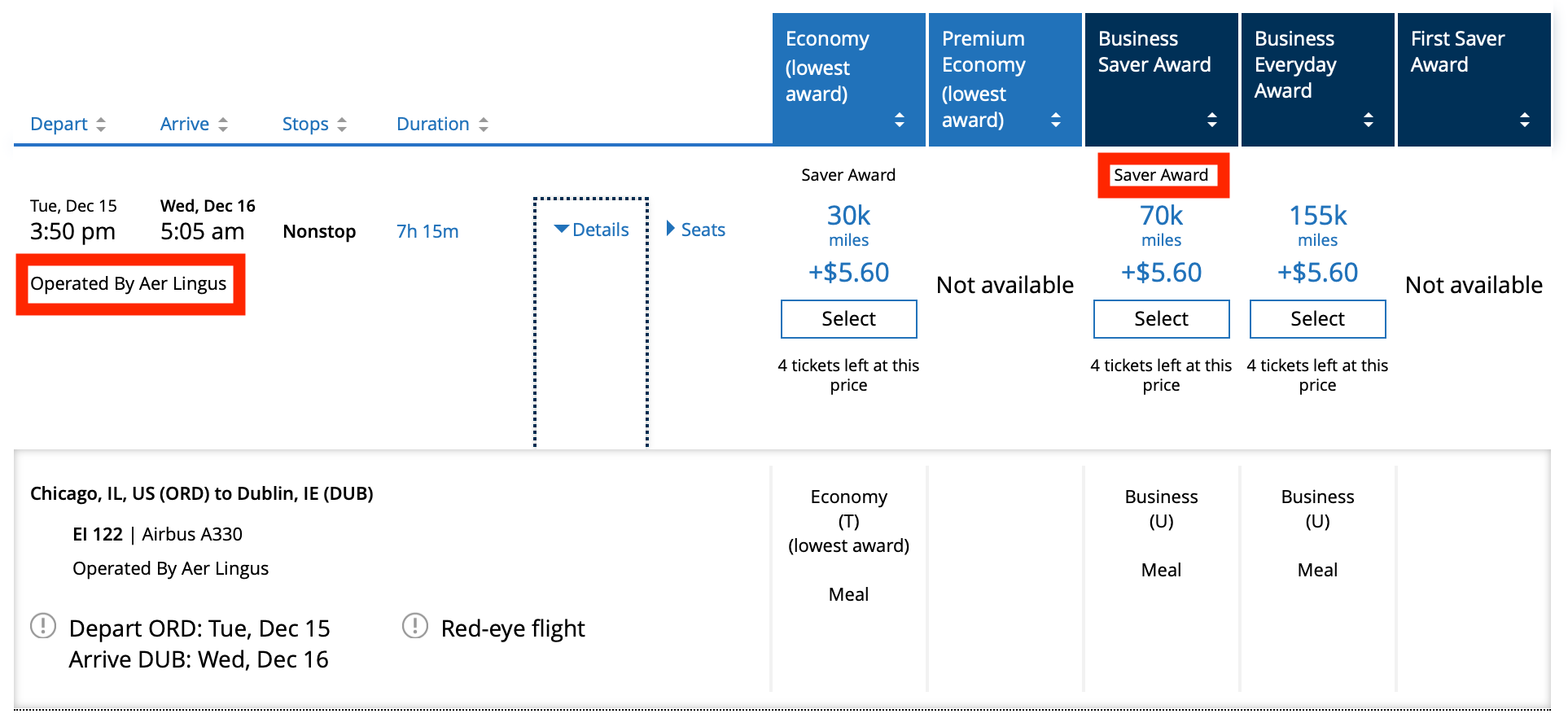
Task: Select the 30k miles Economy award
Action: click(x=848, y=318)
